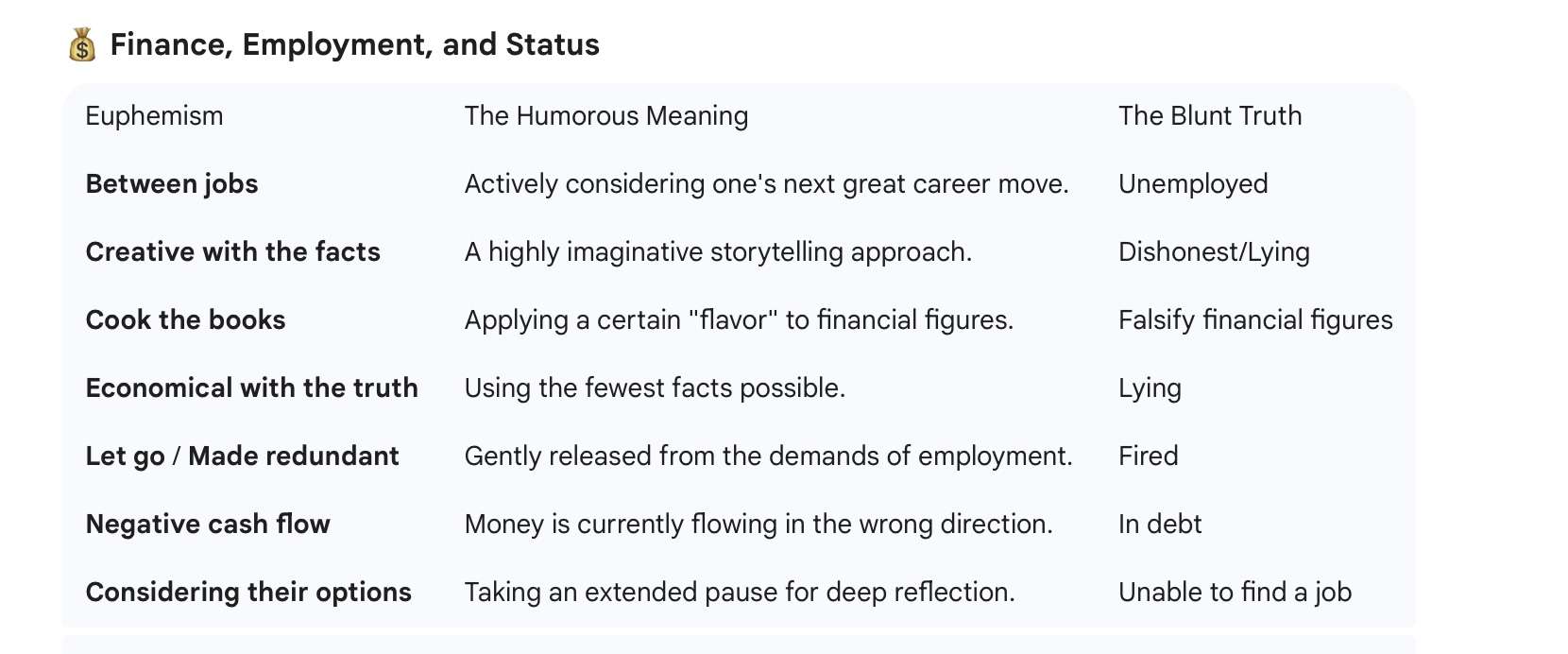This screenshot has width=1568, height=654.
Task: Select the "Between jobs" euphemism cell
Action: [x=172, y=184]
